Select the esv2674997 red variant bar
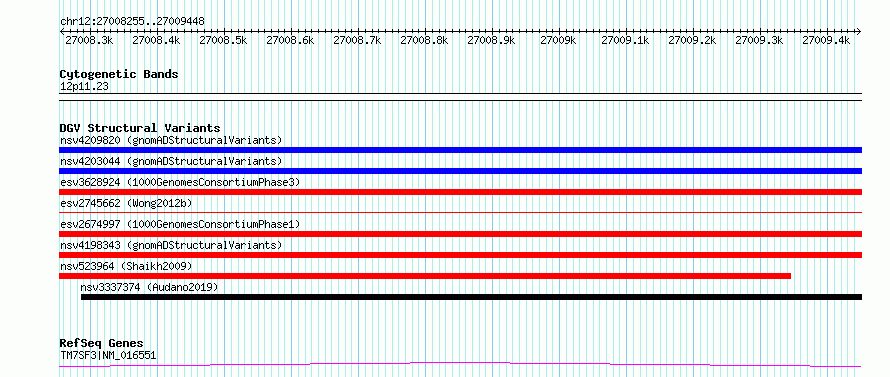 click(x=460, y=234)
